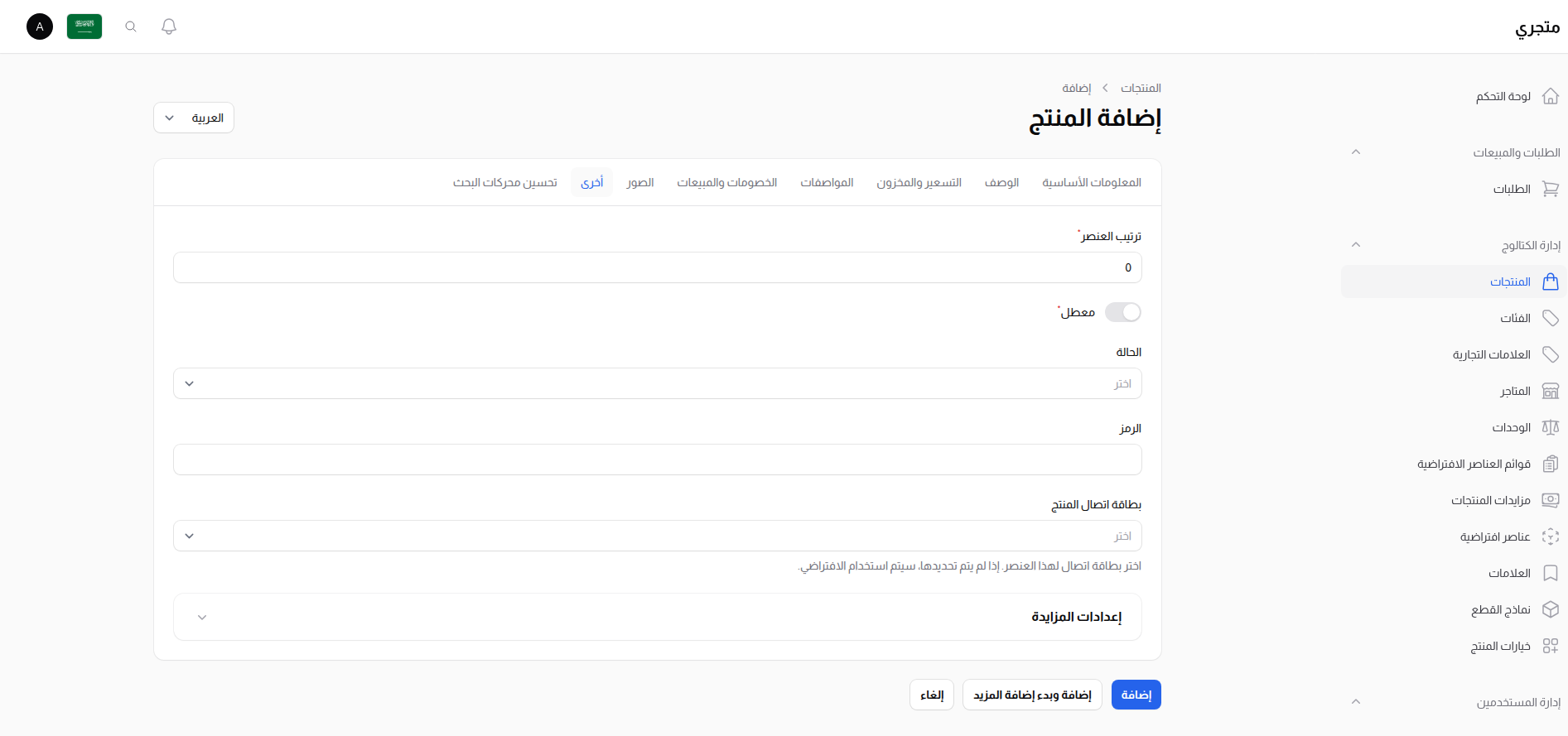1568x736 pixels.
Task: Click إضافة وبدء إضافة المزيد button
Action: (1032, 695)
